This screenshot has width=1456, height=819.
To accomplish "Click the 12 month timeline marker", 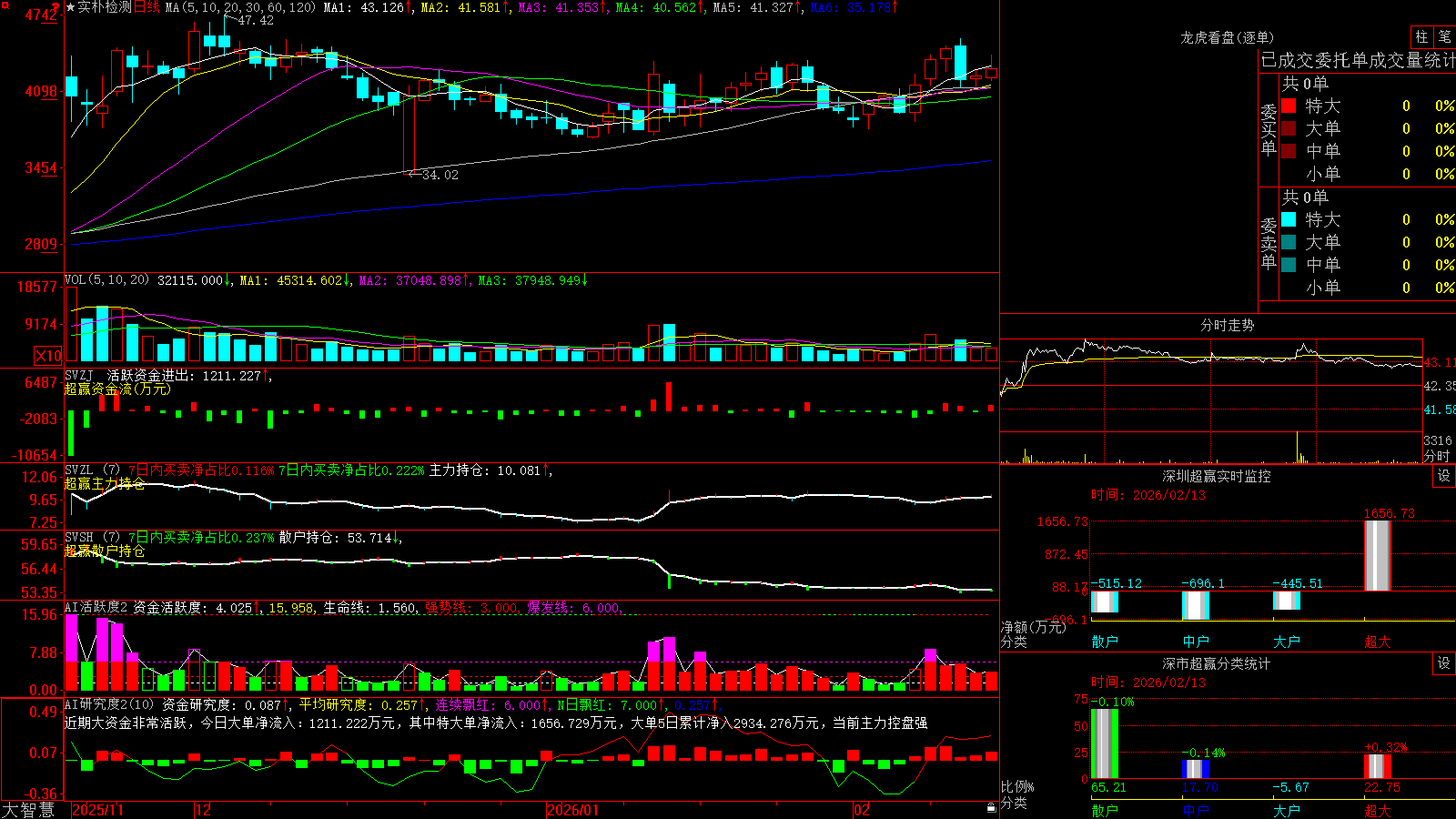I will [x=203, y=810].
